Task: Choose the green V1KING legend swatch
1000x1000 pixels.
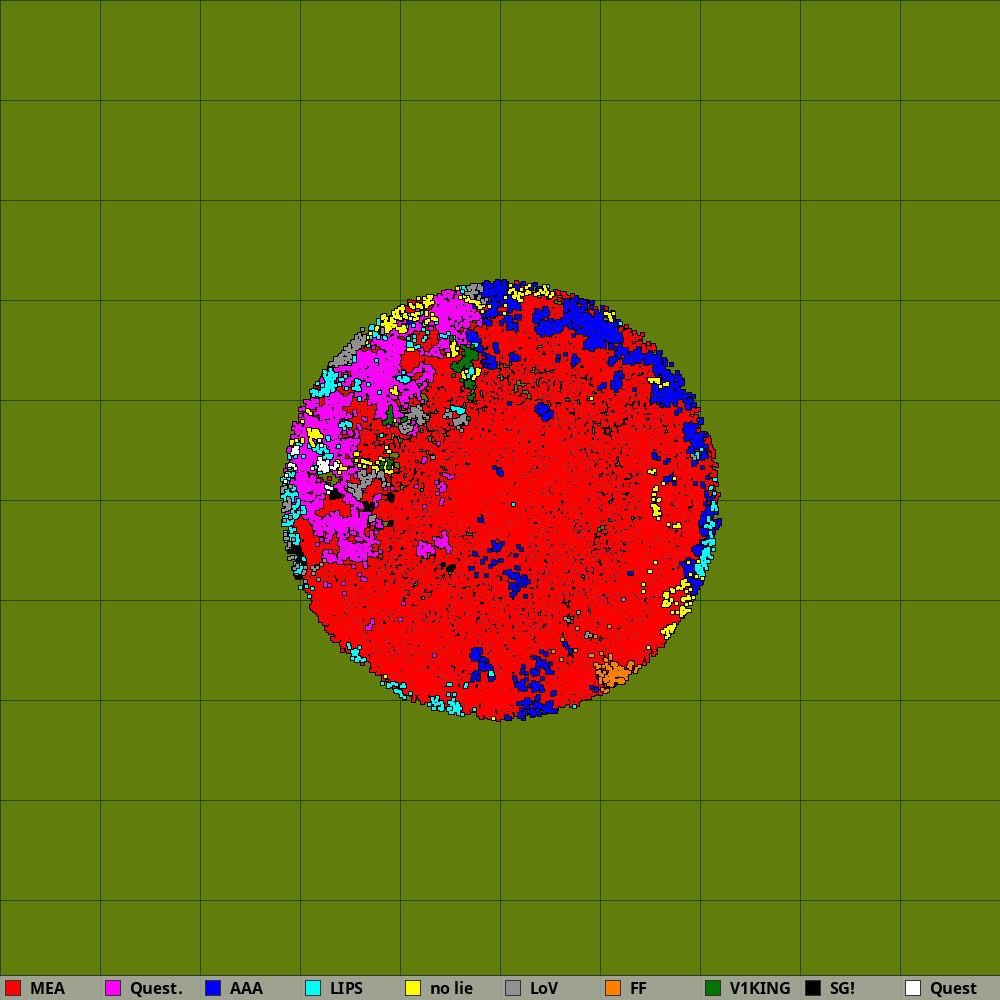Action: [x=713, y=988]
